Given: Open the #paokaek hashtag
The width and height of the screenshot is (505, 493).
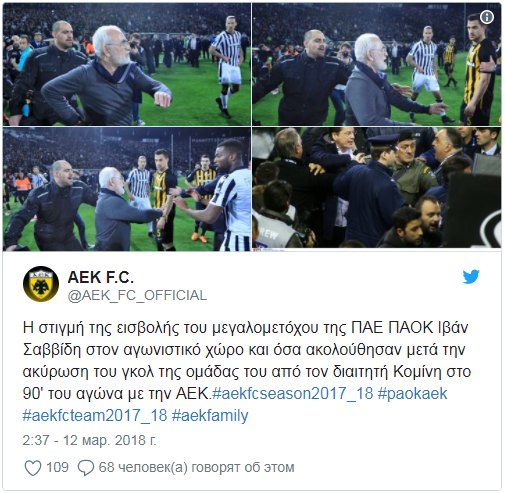Looking at the screenshot, I should click(412, 393).
